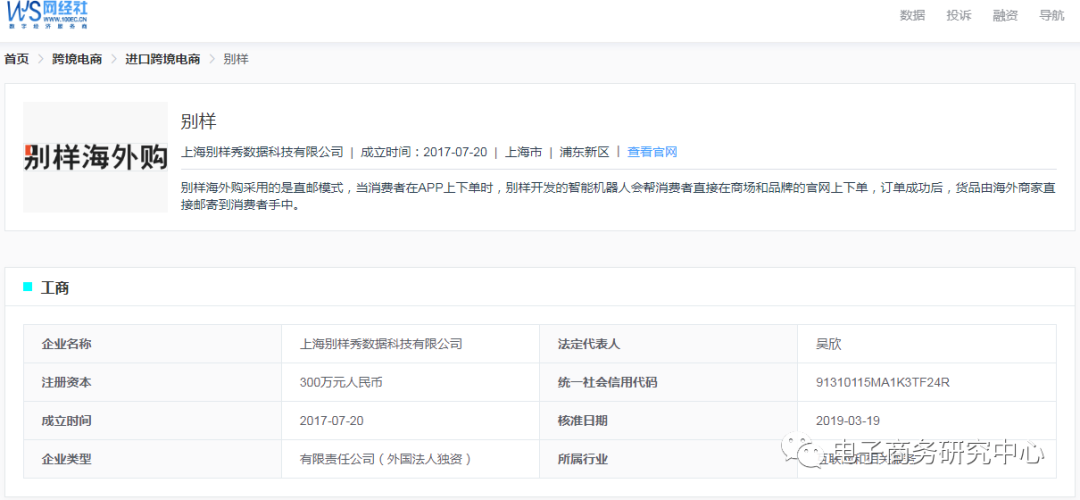The image size is (1080, 500).
Task: Click the 工商 section heading
Action: tap(54, 289)
